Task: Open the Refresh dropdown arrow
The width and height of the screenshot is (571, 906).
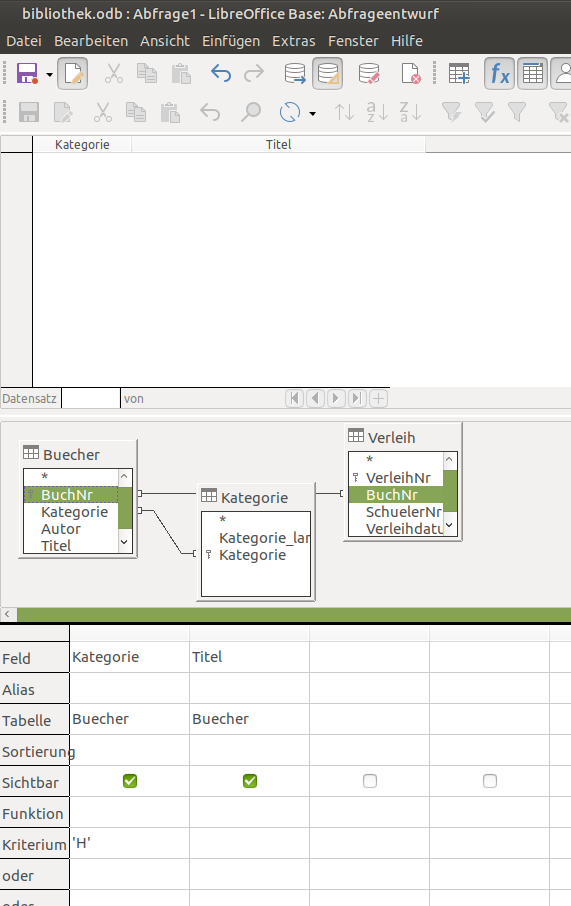Action: [x=313, y=113]
